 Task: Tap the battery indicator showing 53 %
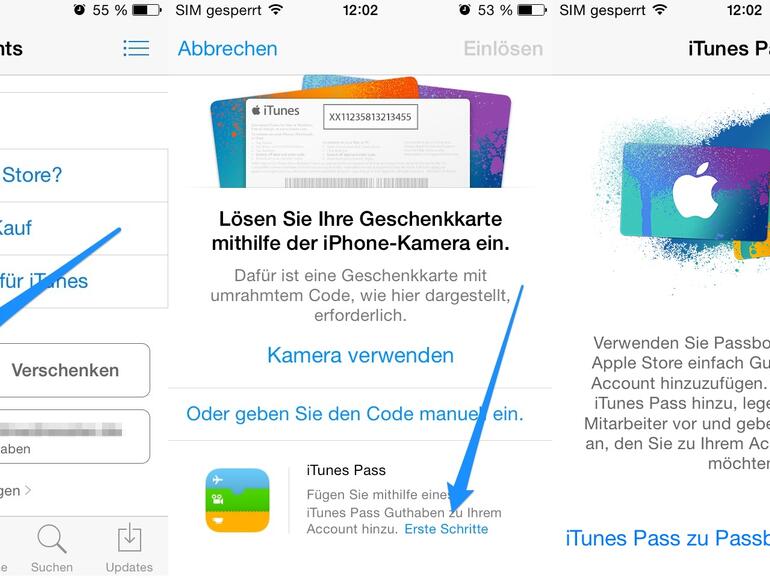pos(533,10)
